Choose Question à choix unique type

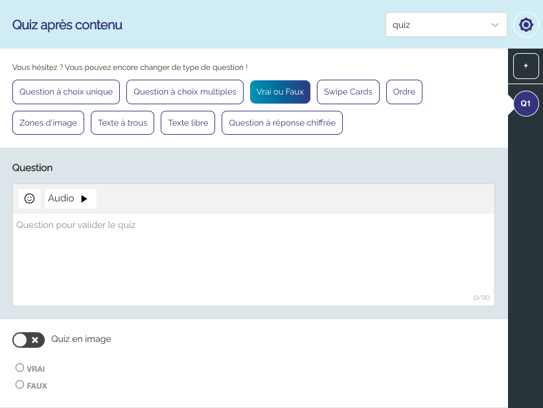[66, 92]
